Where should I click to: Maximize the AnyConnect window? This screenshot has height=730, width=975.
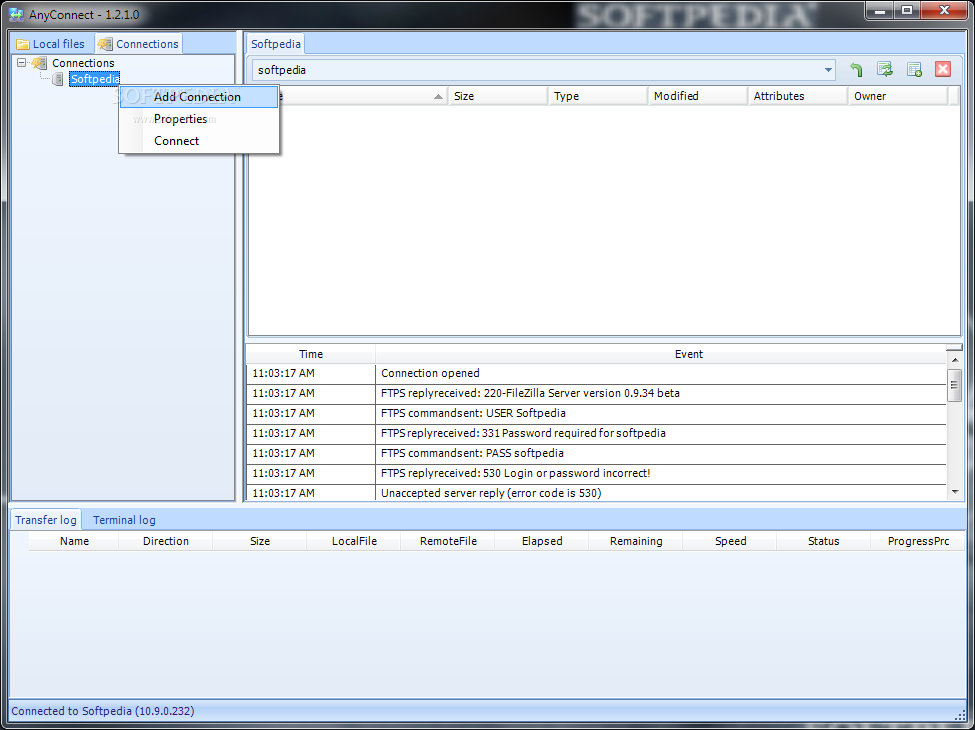[907, 11]
